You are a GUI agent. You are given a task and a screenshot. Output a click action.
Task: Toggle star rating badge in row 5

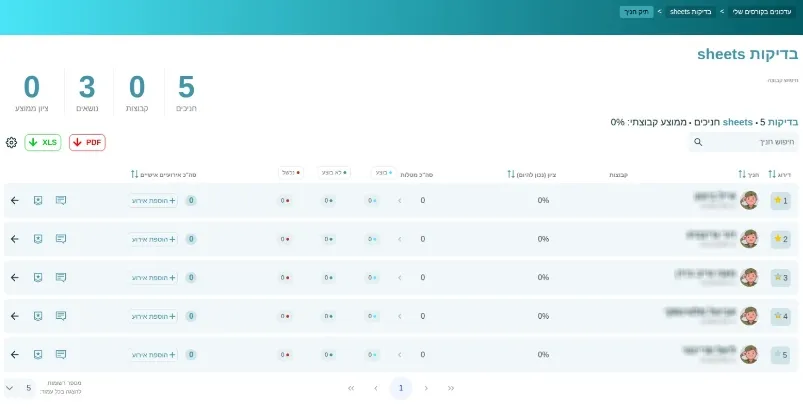coord(780,354)
